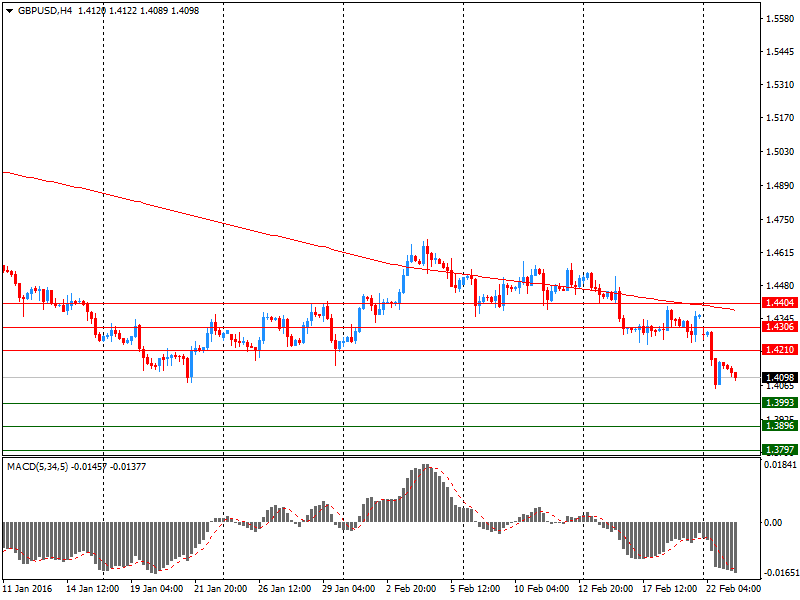Select the black 1.4098 current price label
This screenshot has height=600, width=800.
(x=780, y=378)
